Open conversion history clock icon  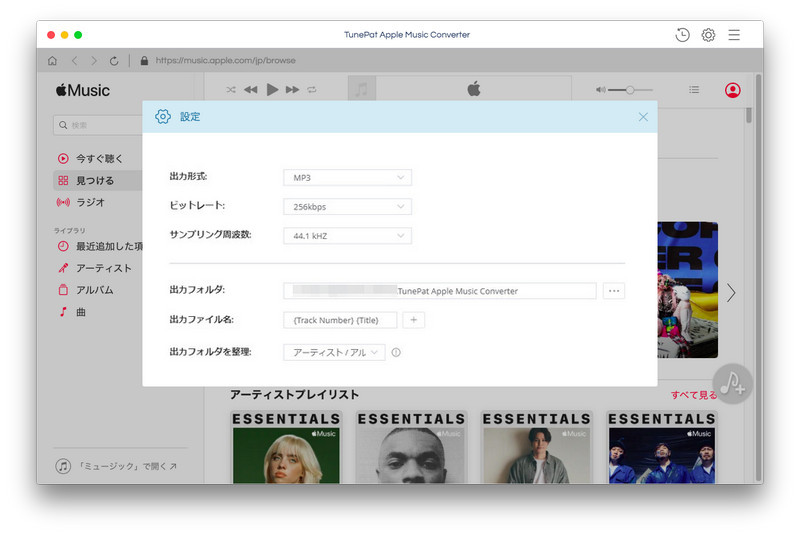pyautogui.click(x=682, y=35)
